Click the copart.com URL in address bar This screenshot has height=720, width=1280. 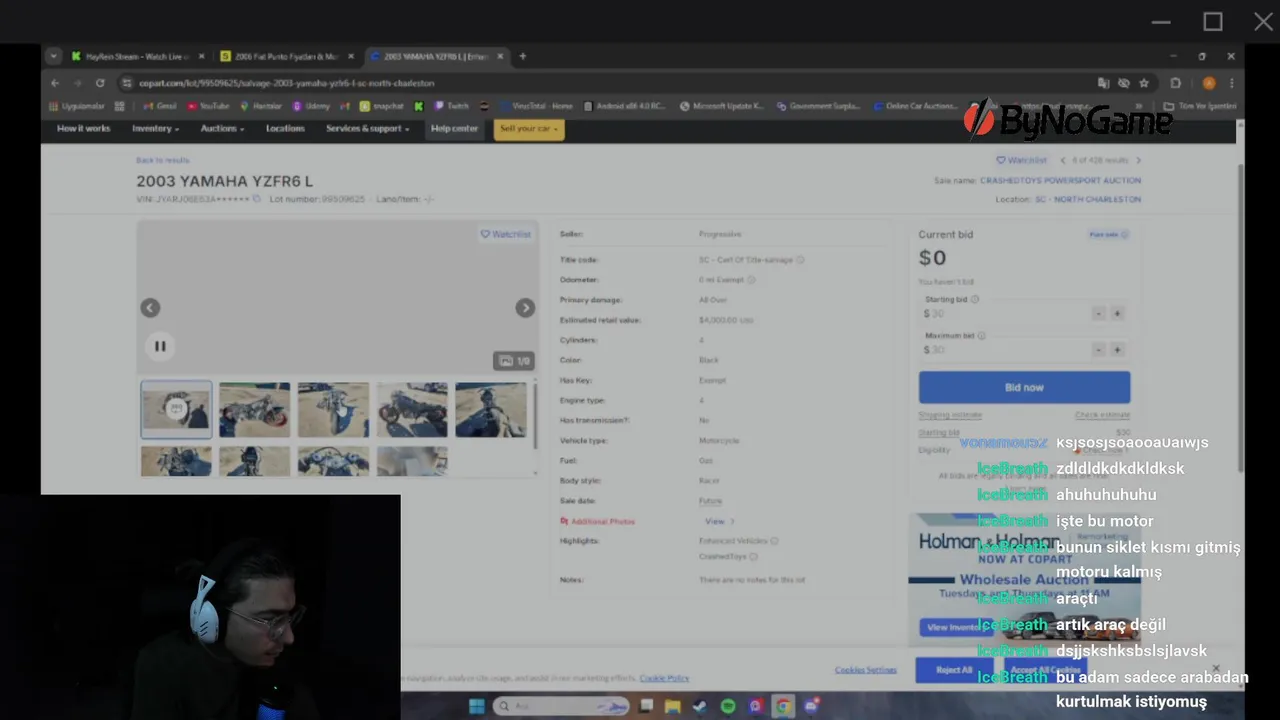coord(287,83)
